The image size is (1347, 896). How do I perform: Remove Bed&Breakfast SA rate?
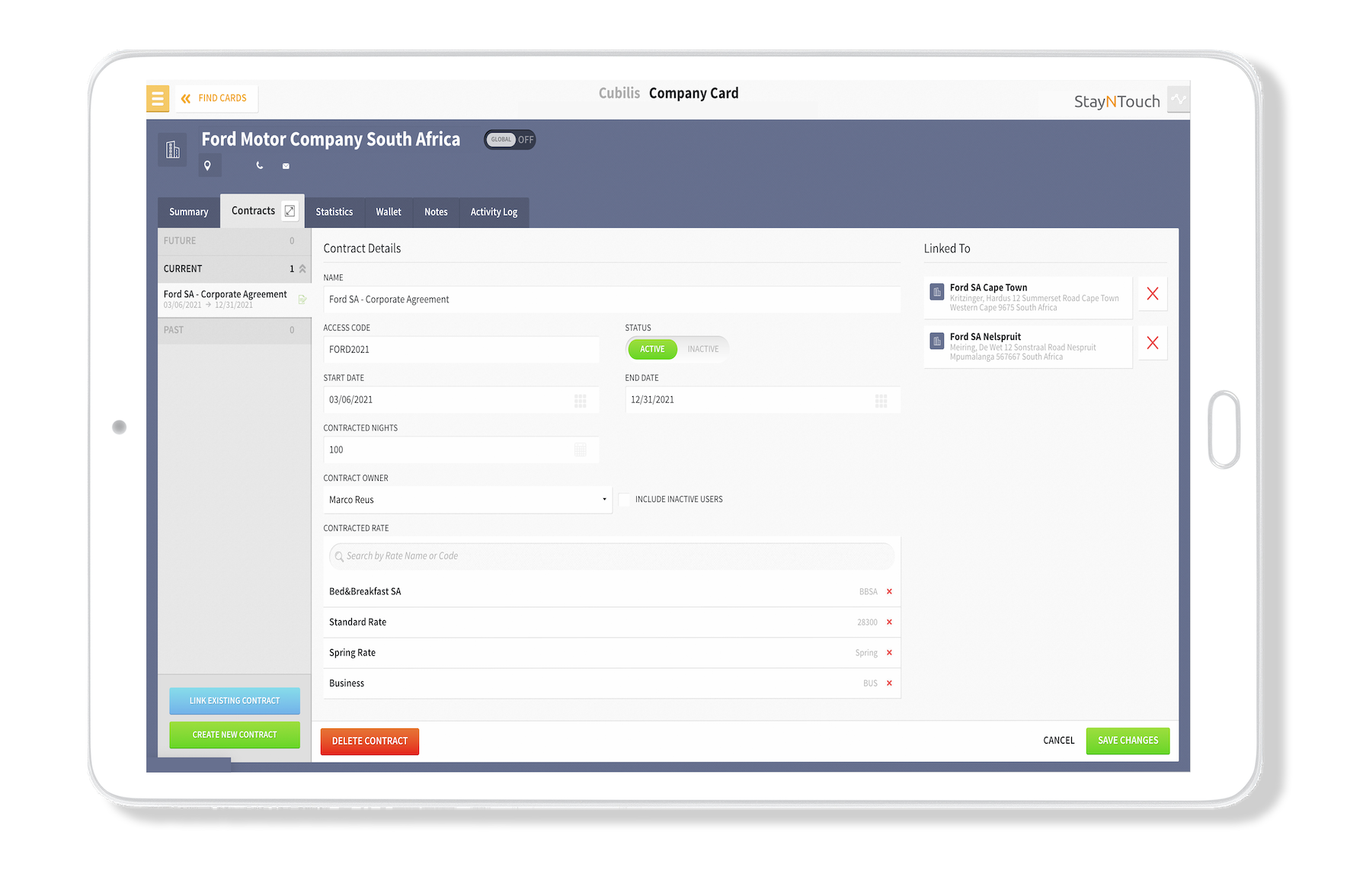pyautogui.click(x=889, y=591)
